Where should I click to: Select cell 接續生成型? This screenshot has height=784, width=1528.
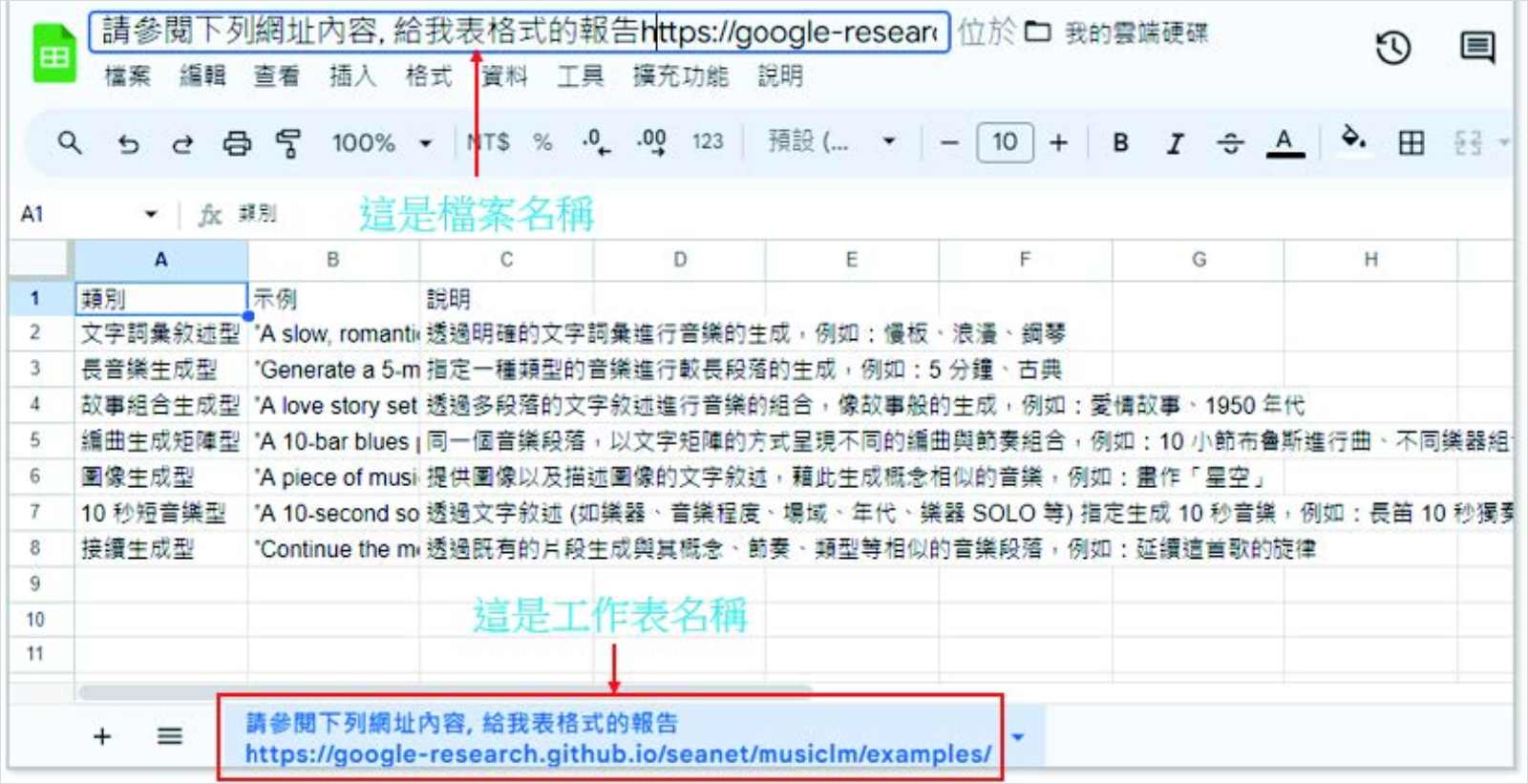[161, 549]
